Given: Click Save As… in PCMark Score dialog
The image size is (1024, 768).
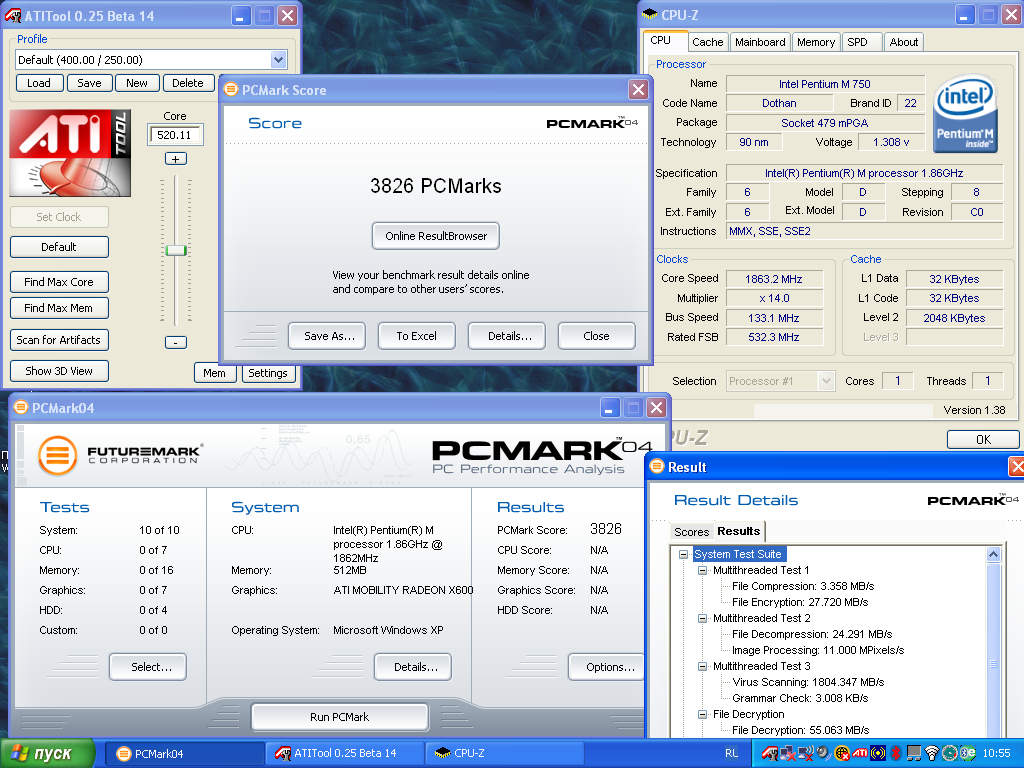Looking at the screenshot, I should (x=327, y=336).
